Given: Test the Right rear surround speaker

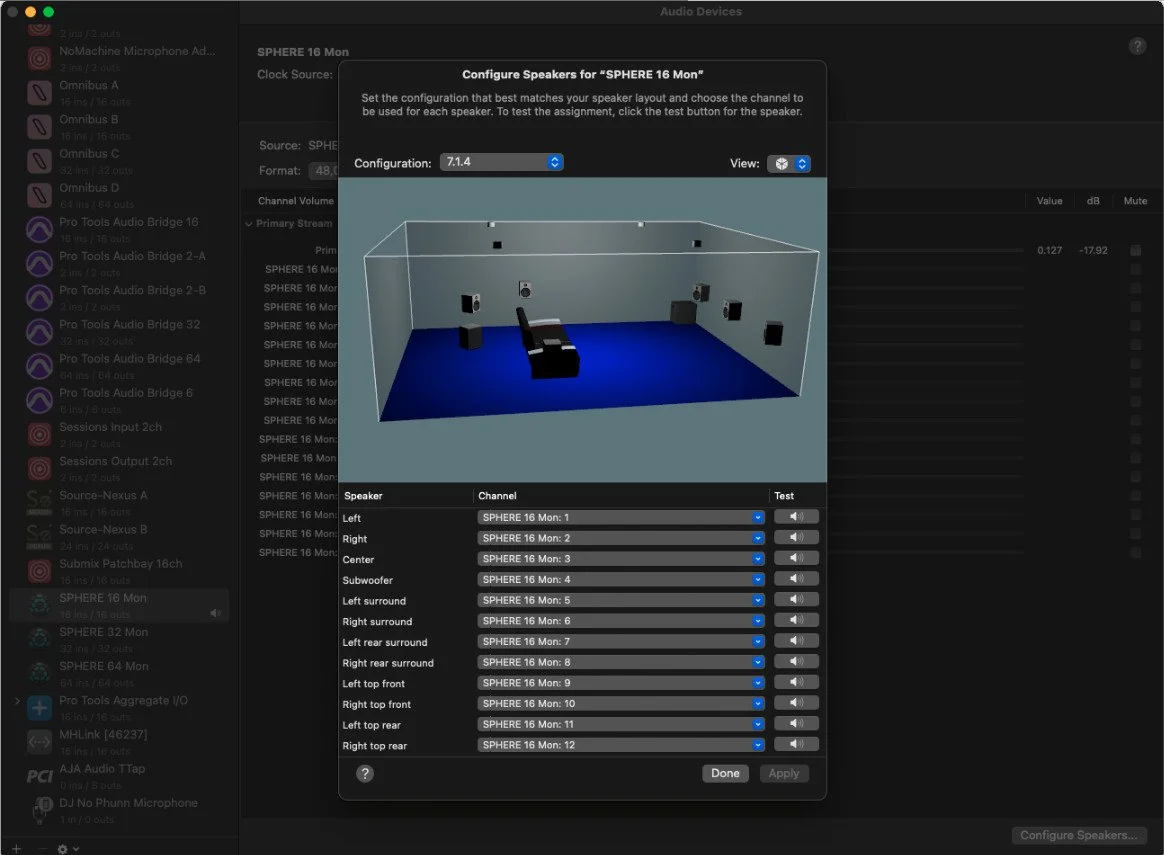Looking at the screenshot, I should (x=796, y=661).
